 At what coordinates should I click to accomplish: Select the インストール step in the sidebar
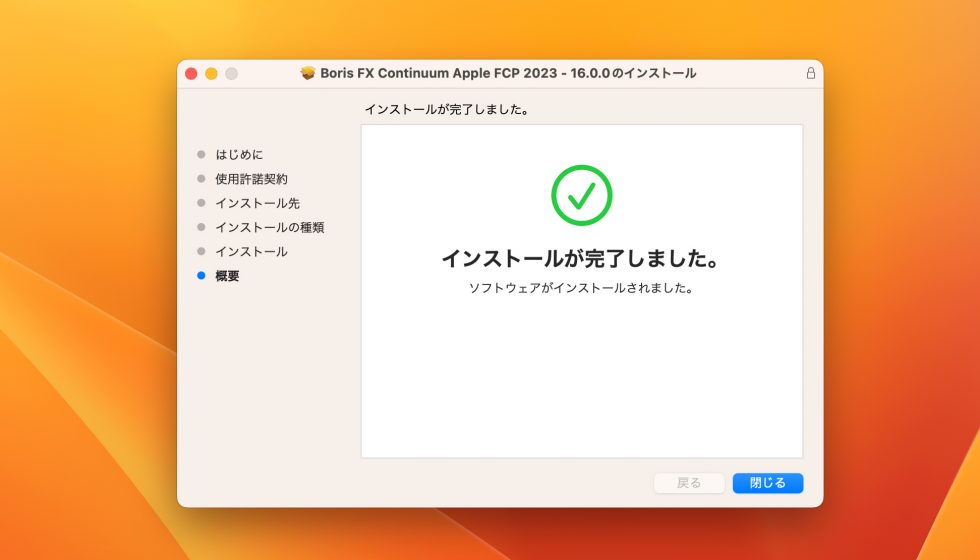click(251, 252)
